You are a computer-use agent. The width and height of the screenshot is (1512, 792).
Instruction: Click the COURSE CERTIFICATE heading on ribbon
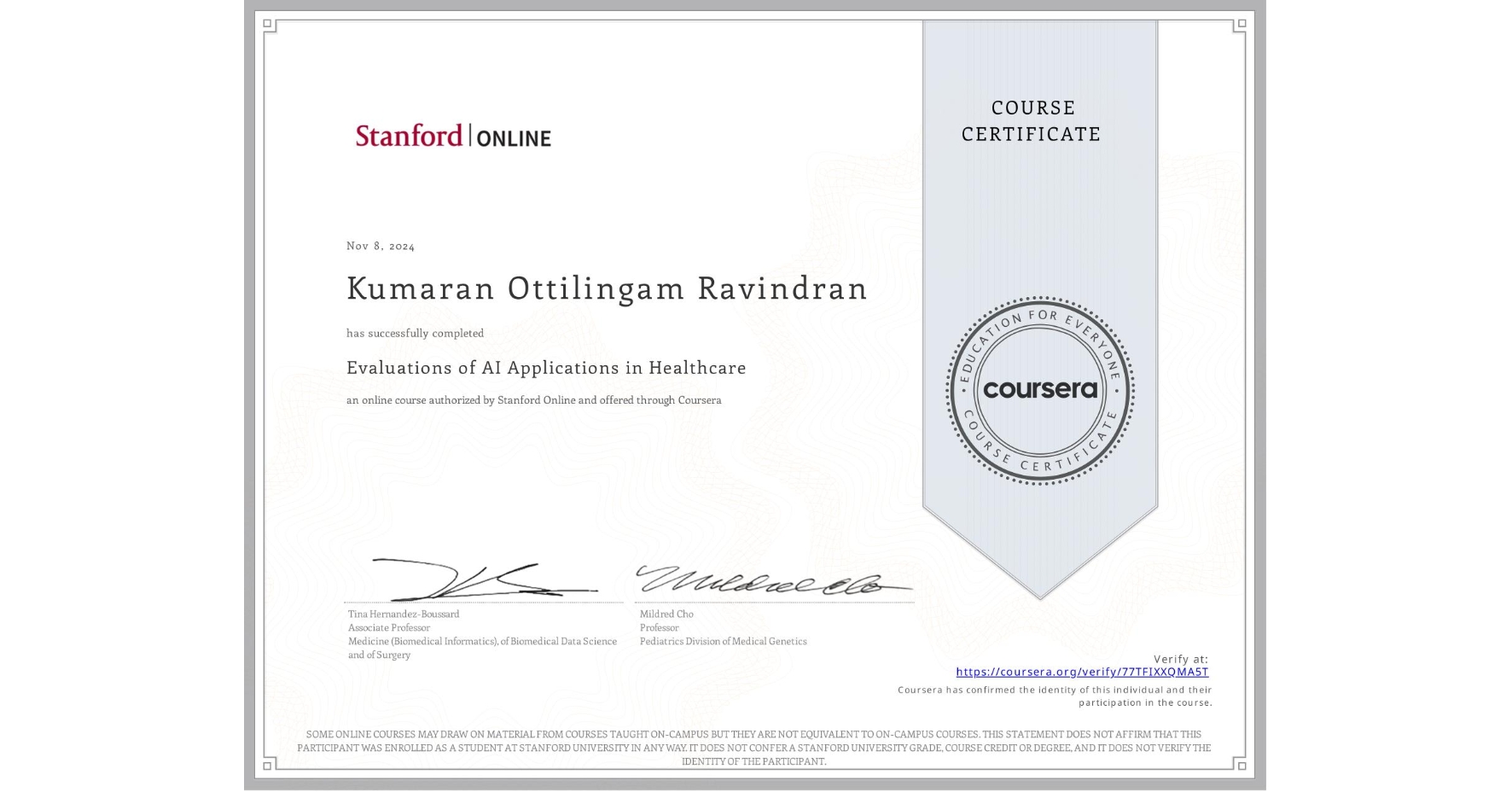pos(1032,120)
